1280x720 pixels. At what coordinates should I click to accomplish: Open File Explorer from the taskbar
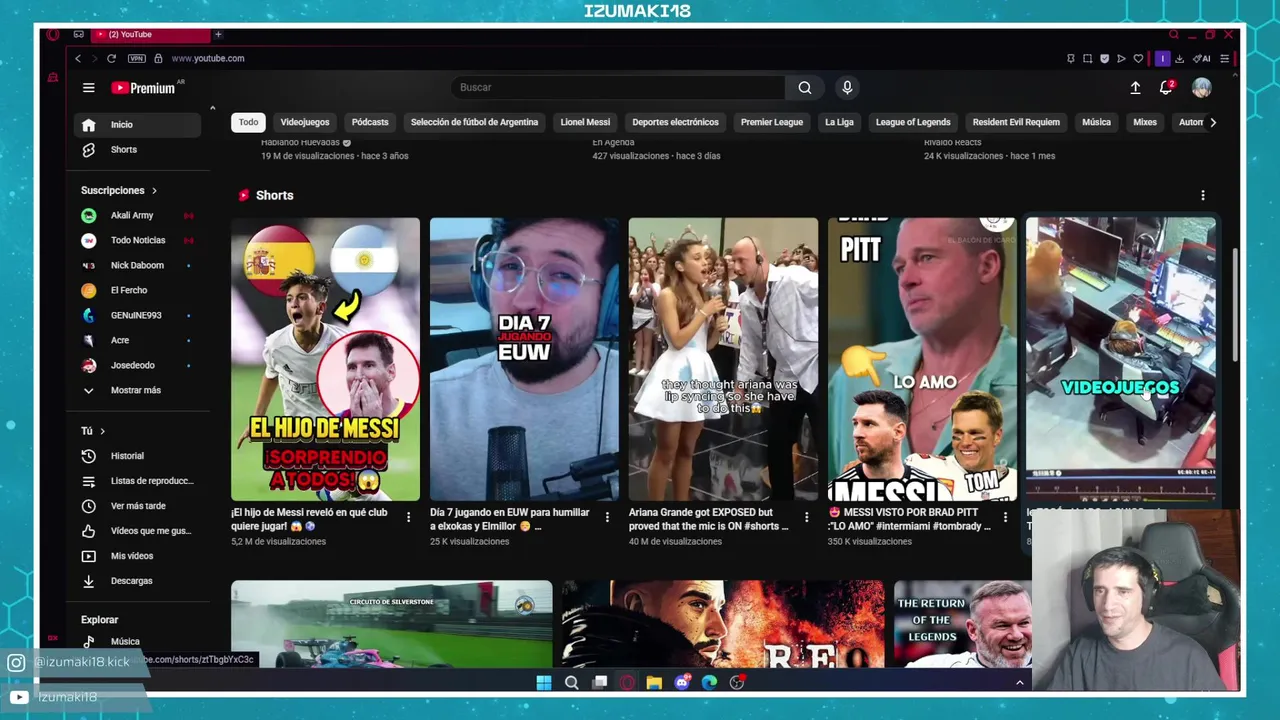click(x=654, y=683)
